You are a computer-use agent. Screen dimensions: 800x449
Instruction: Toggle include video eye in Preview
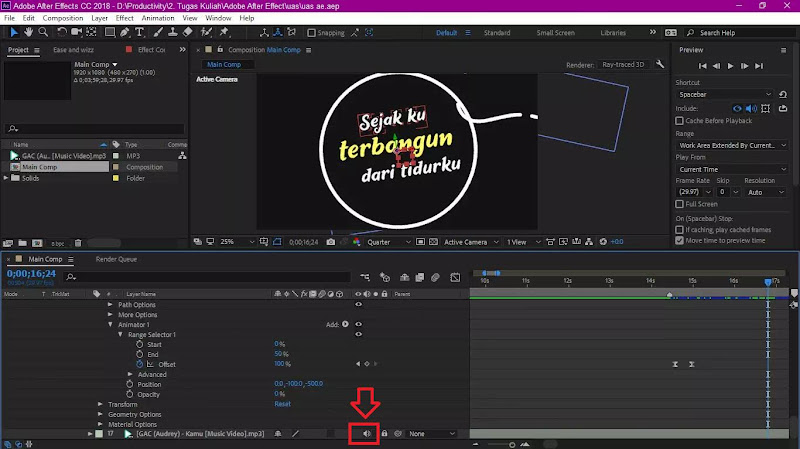tap(737, 108)
